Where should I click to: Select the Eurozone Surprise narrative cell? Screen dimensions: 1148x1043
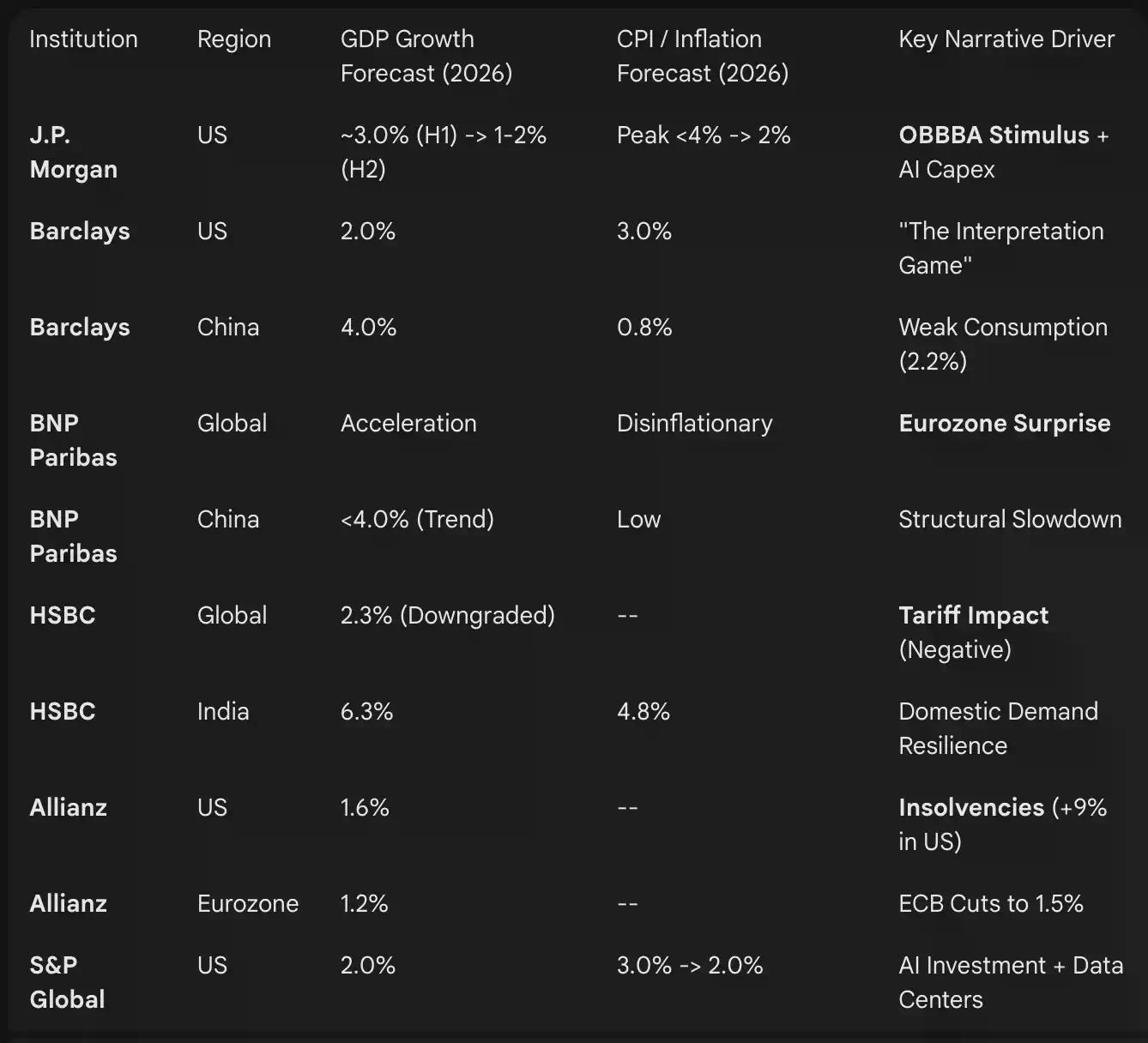click(x=1004, y=424)
